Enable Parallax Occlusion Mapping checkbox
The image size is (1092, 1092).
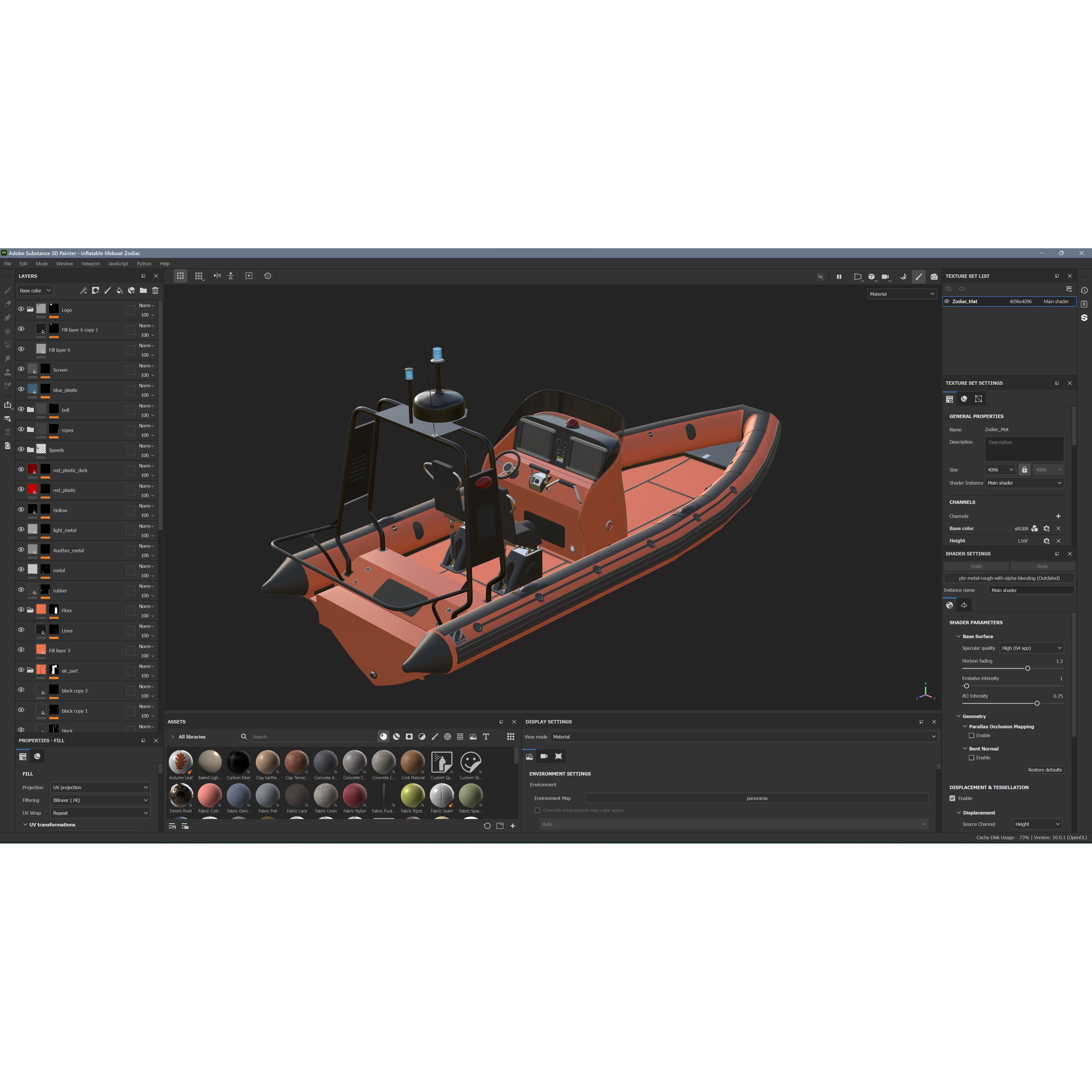tap(972, 735)
